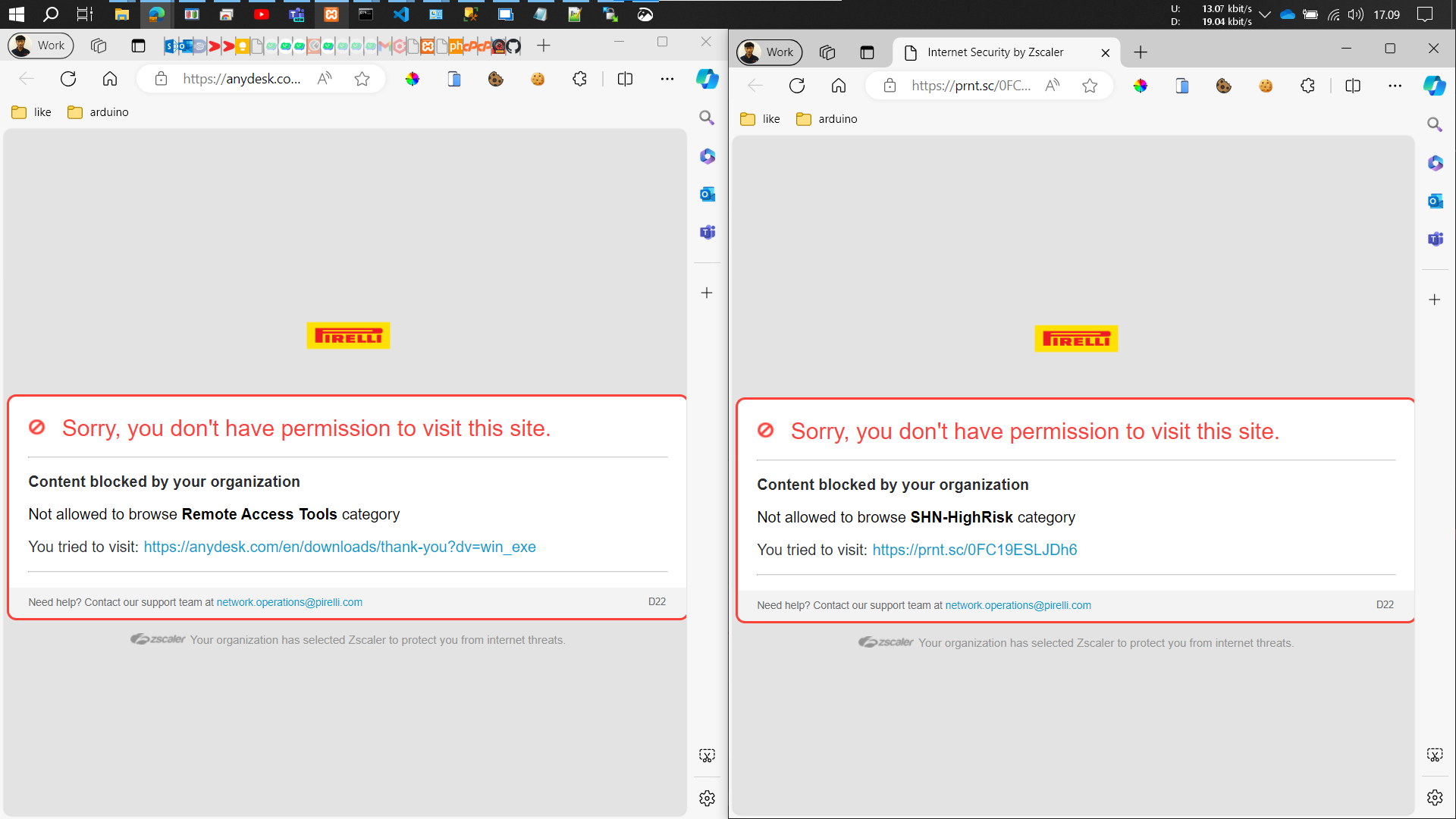Select the Internet Security by Zscaler tab
This screenshot has width=1456, height=819.
coord(995,52)
